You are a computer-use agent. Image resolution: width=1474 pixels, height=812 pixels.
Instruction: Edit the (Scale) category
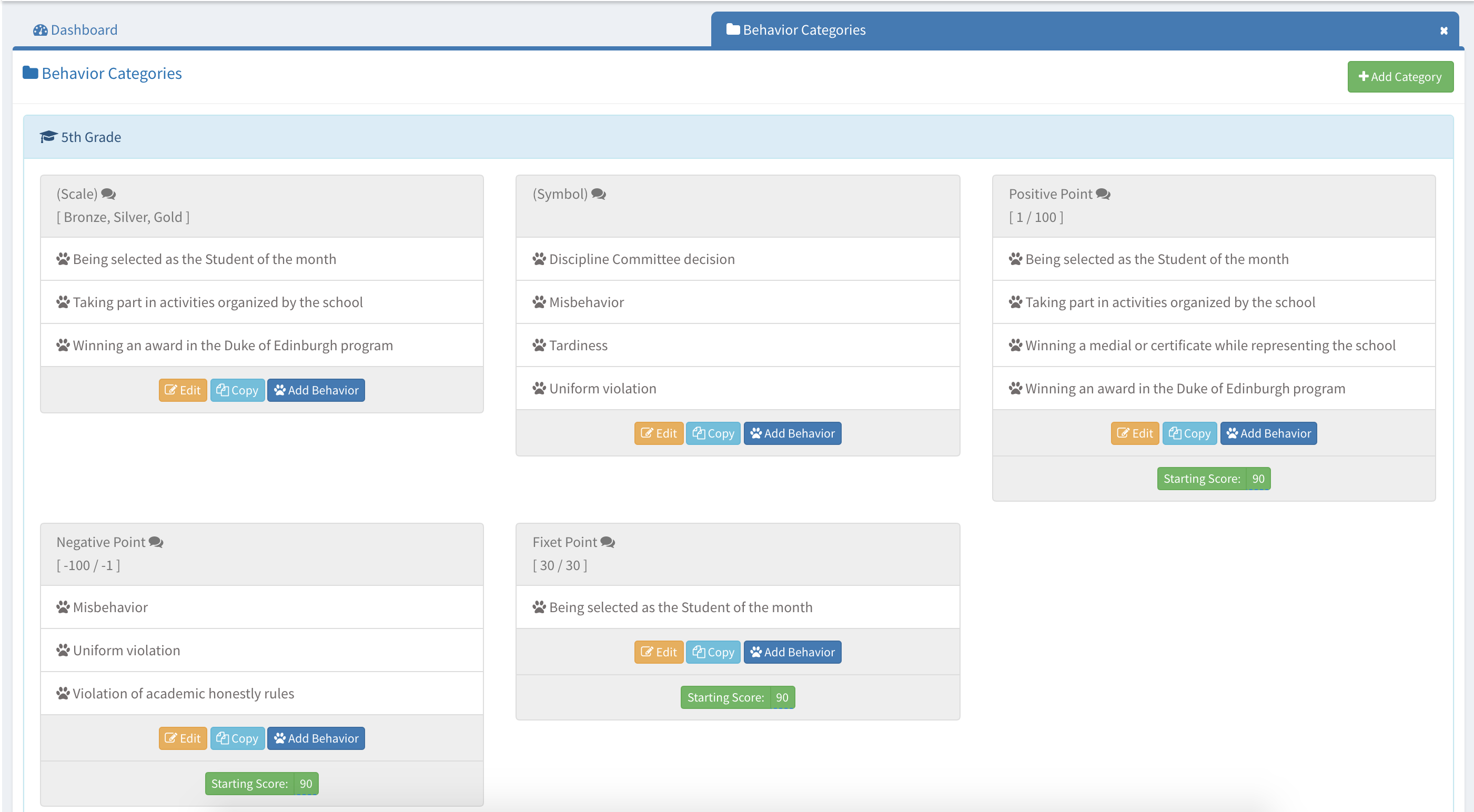pyautogui.click(x=183, y=390)
